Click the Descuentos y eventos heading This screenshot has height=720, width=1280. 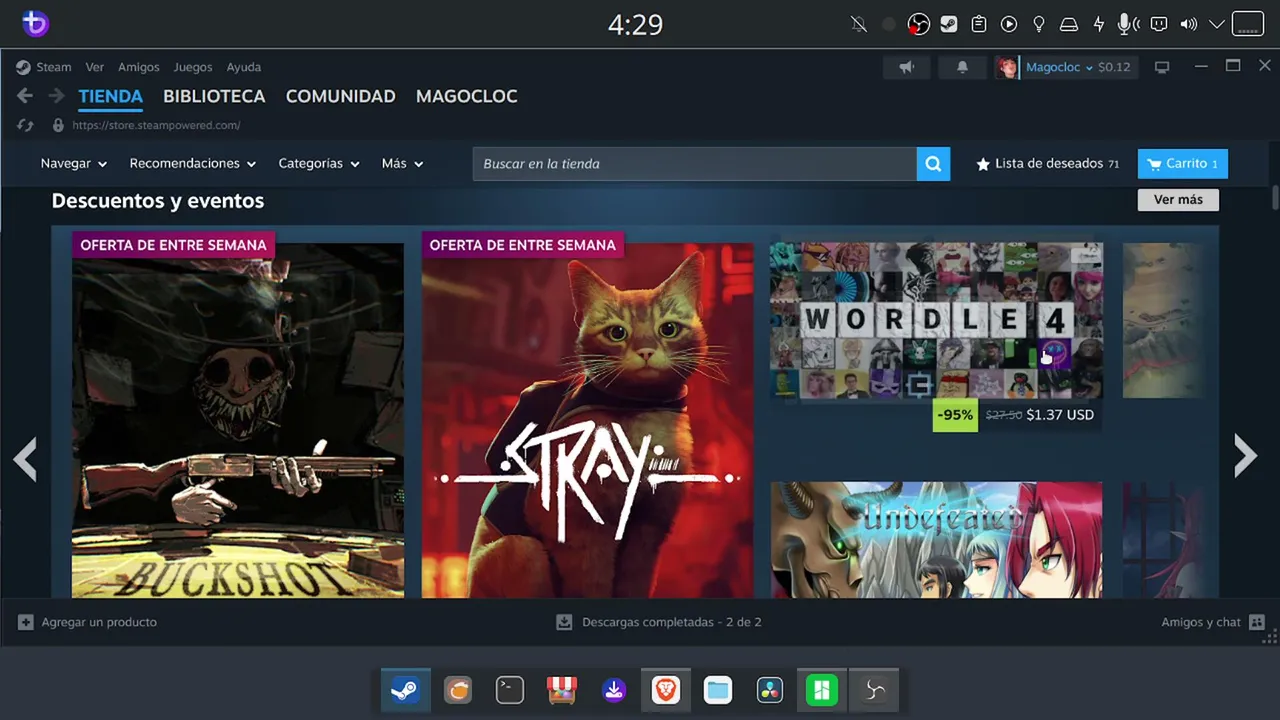pyautogui.click(x=158, y=201)
